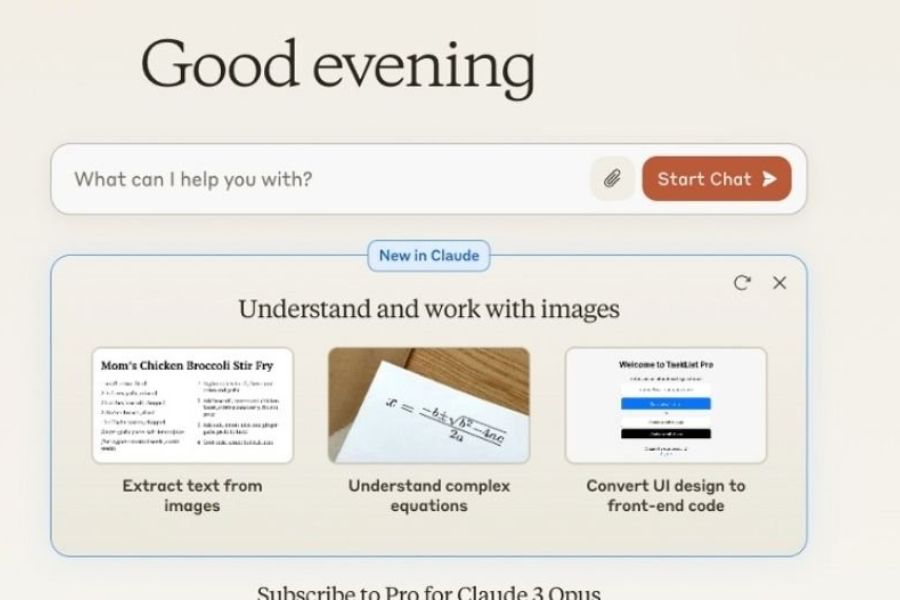Click the refresh suggestions icon
The height and width of the screenshot is (600, 900).
click(742, 283)
